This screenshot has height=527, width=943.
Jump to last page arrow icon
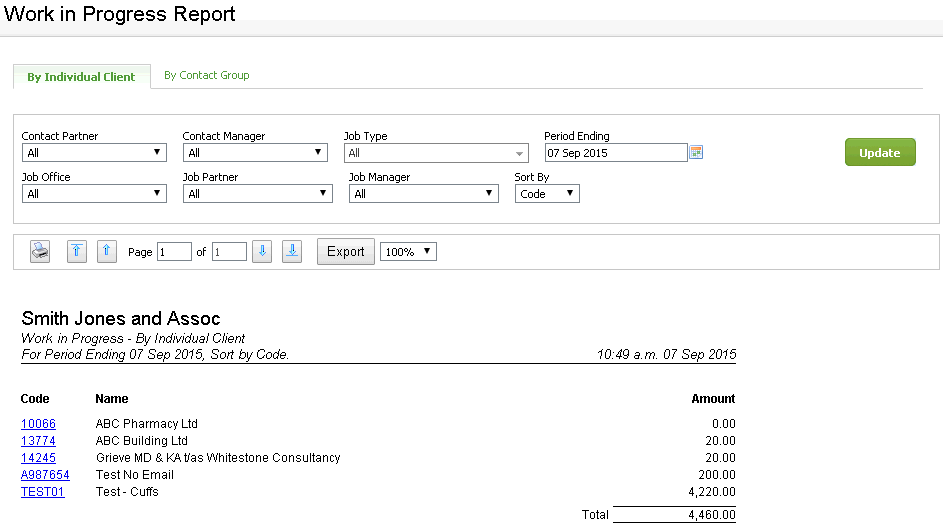[x=292, y=251]
